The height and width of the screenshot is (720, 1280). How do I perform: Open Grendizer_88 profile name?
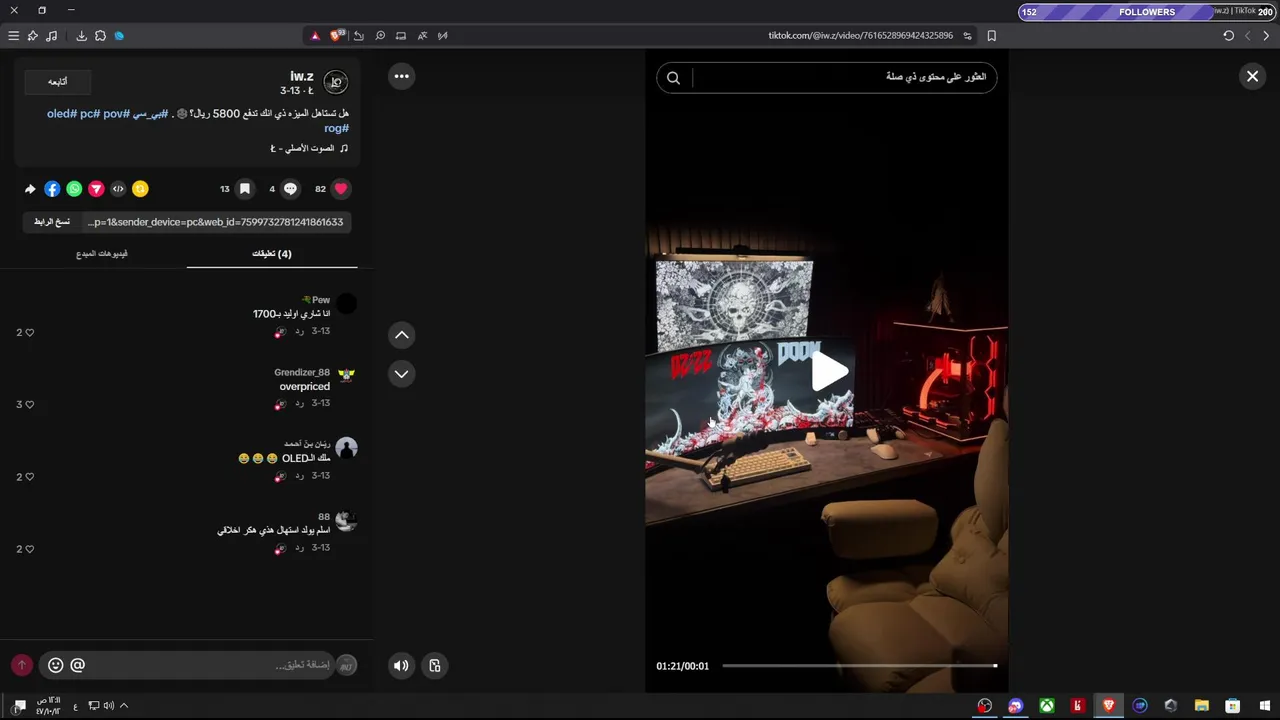point(302,372)
